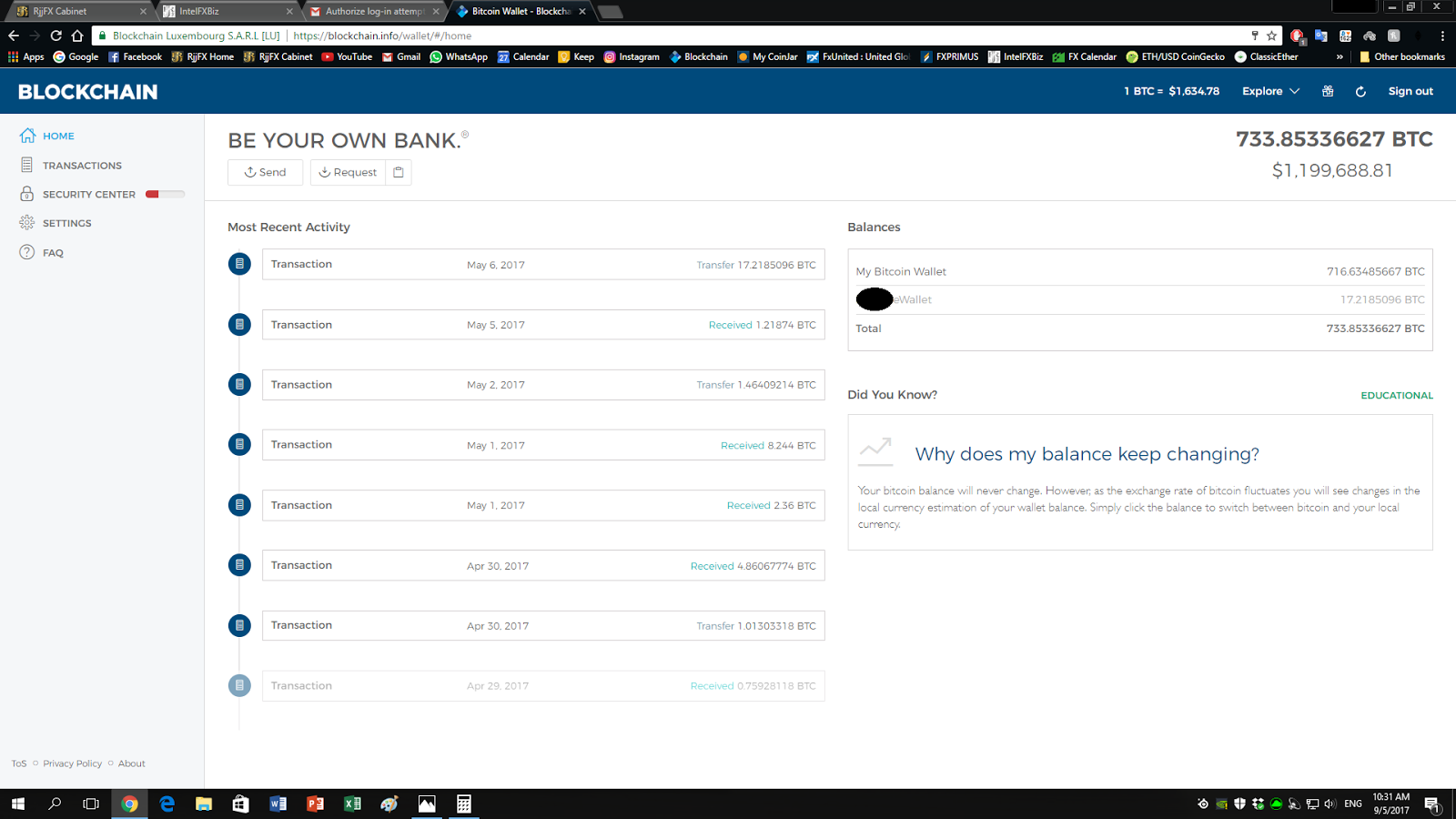Click the EDUCATIONAL label link
This screenshot has width=1456, height=819.
1397,395
